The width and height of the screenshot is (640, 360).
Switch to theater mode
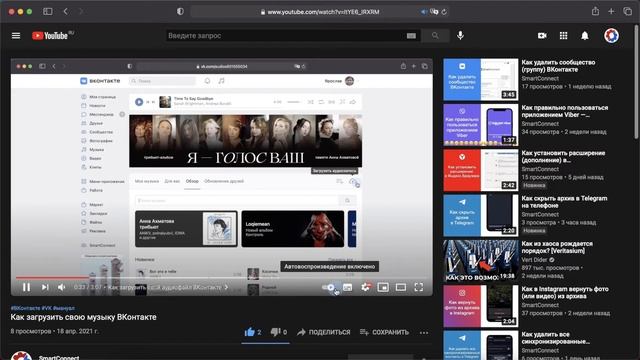coord(401,288)
